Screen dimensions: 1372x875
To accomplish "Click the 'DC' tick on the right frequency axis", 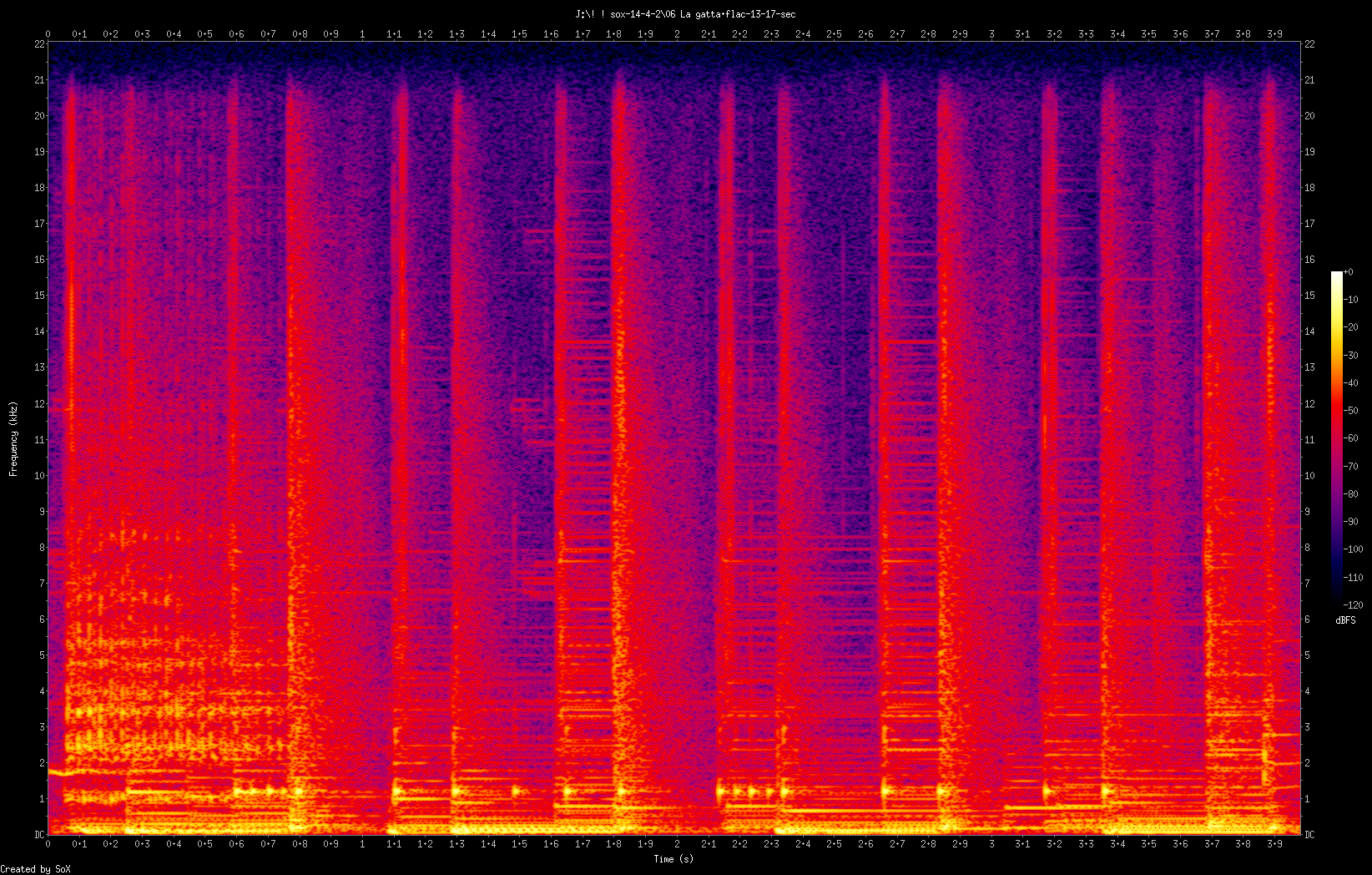I will coord(1309,835).
